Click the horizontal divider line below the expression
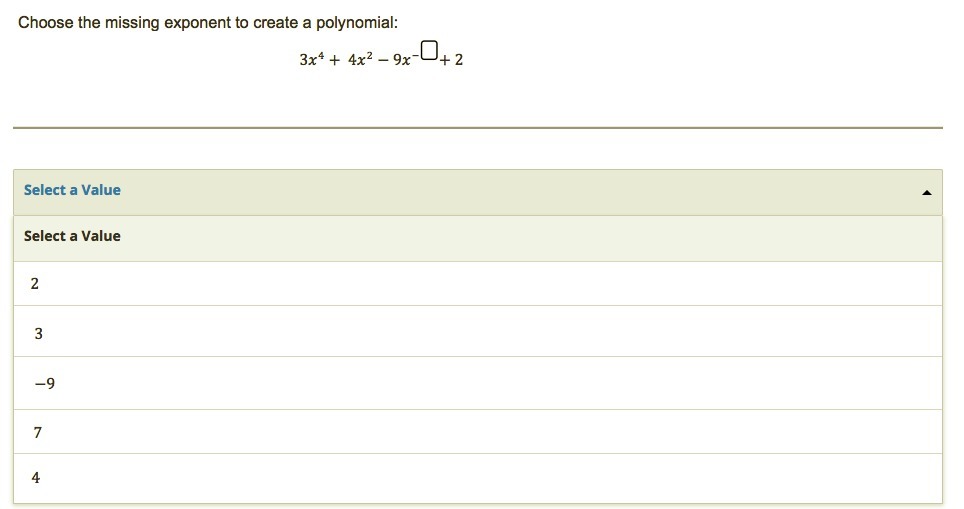This screenshot has width=964, height=509. tap(478, 128)
